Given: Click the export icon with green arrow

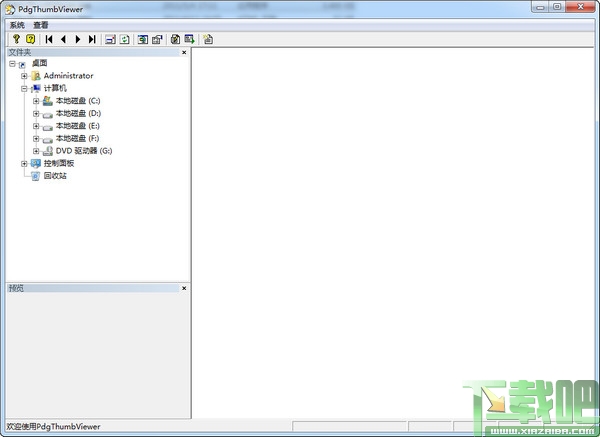Looking at the screenshot, I should click(x=190, y=39).
